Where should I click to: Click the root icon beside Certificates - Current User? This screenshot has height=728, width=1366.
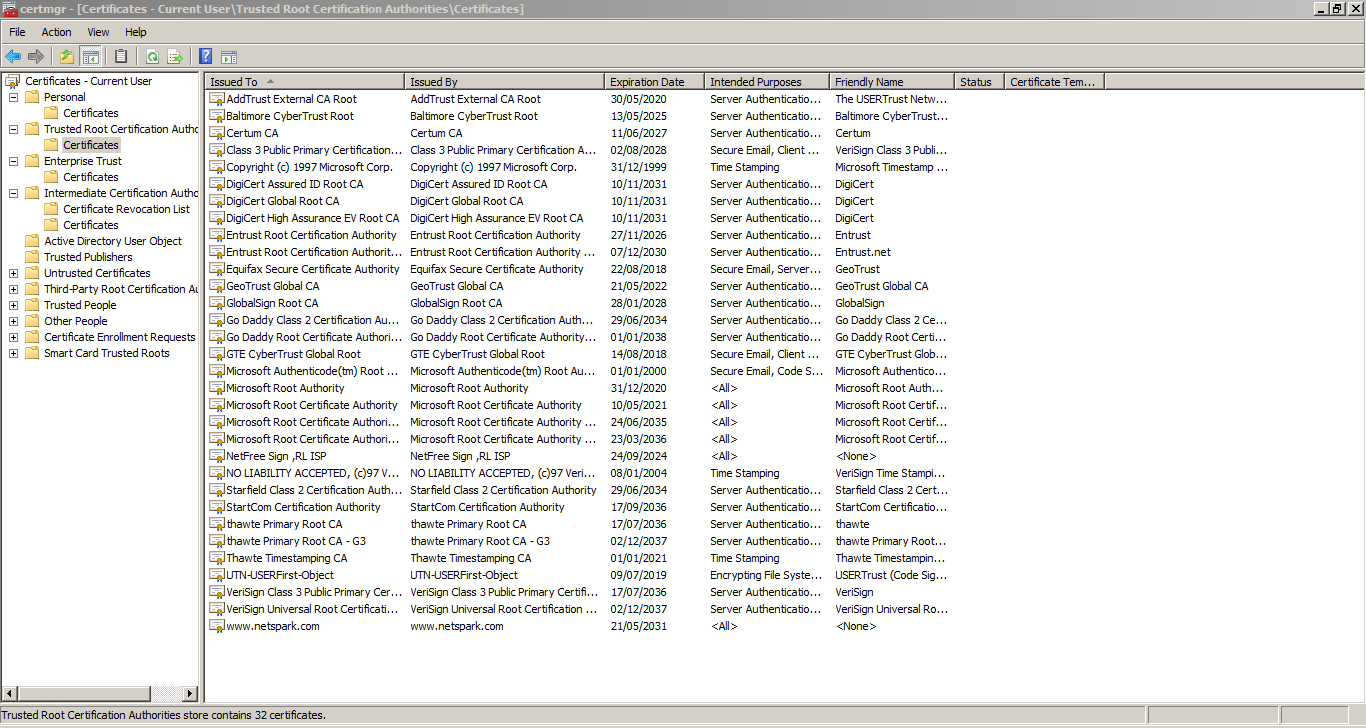[x=13, y=81]
